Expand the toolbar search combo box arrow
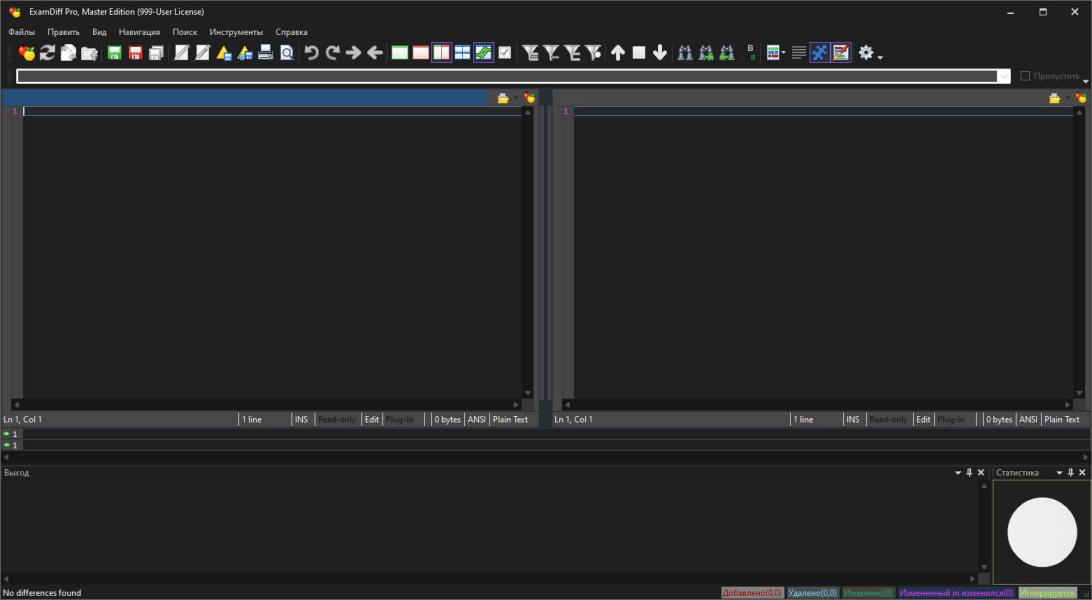The width and height of the screenshot is (1092, 600). (x=1004, y=77)
